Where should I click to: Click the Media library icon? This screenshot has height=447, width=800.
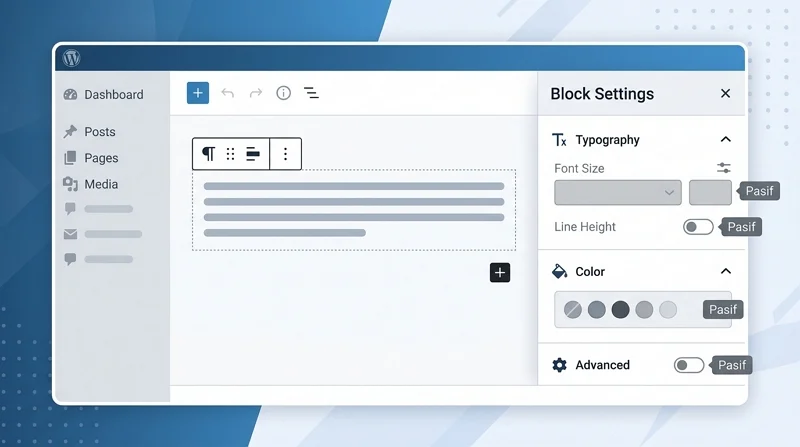coord(70,184)
